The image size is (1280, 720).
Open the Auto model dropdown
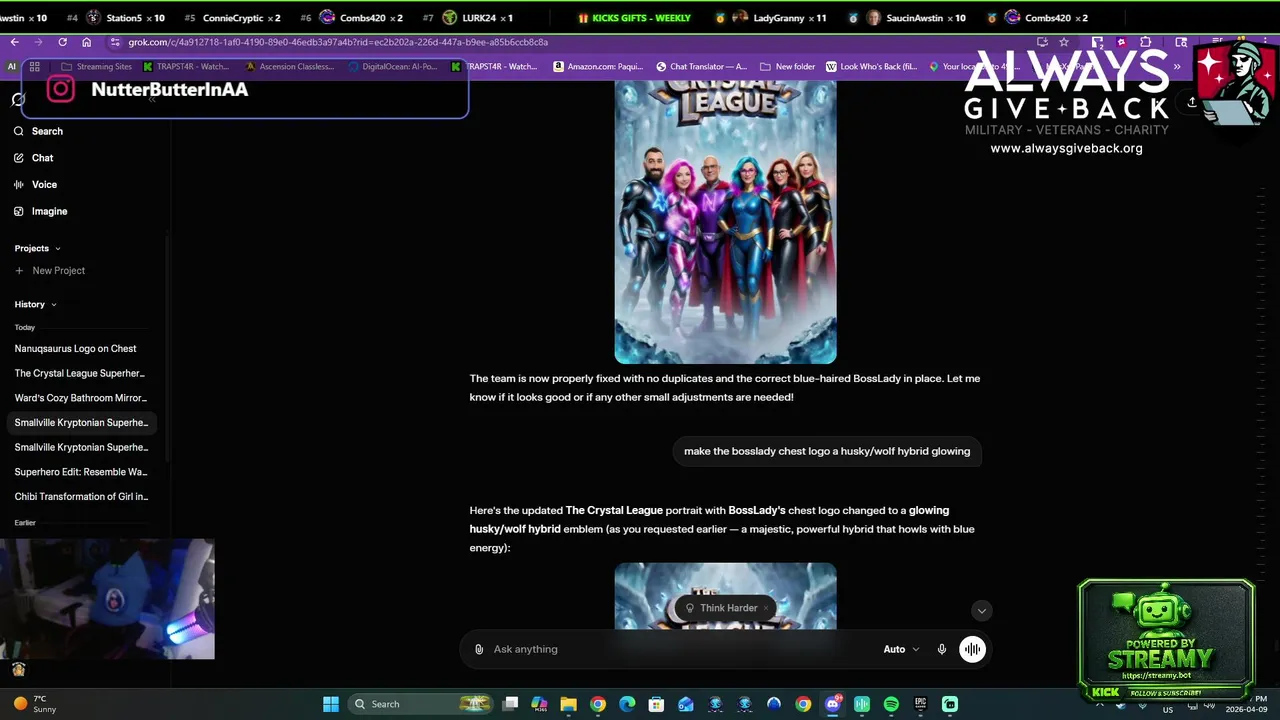[x=901, y=649]
